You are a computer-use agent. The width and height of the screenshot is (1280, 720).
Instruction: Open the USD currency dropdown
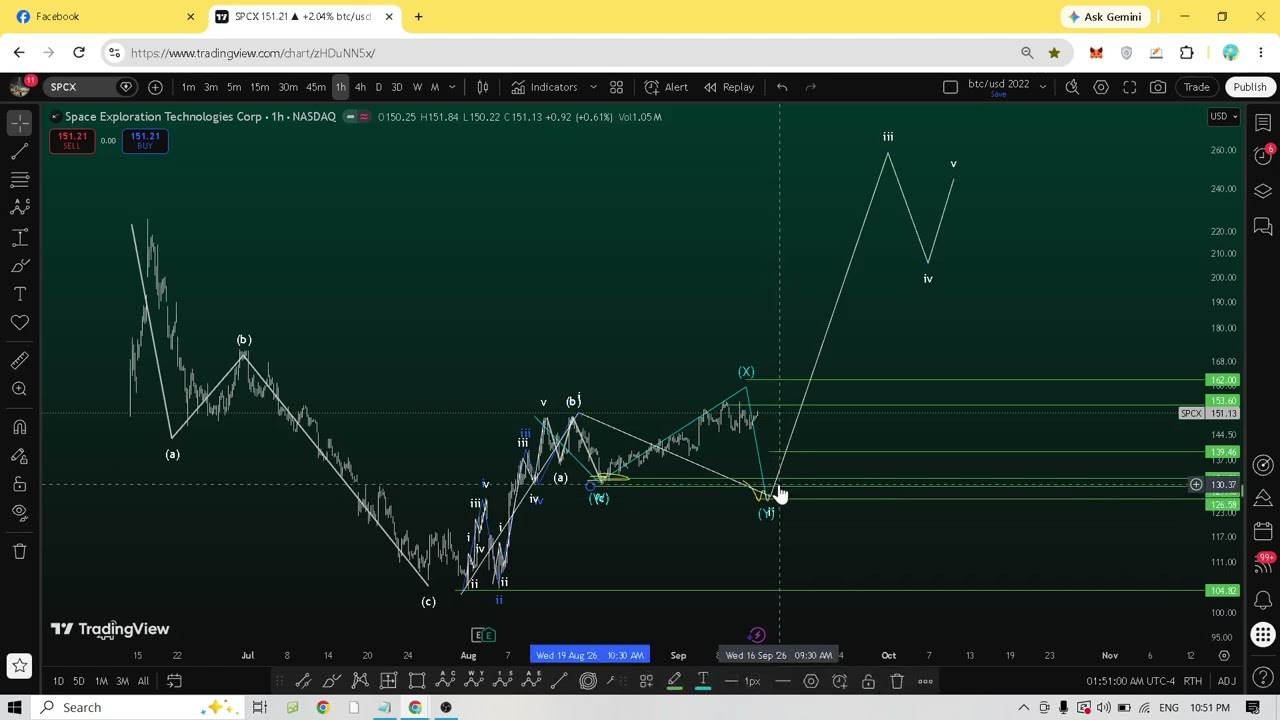tap(1223, 117)
